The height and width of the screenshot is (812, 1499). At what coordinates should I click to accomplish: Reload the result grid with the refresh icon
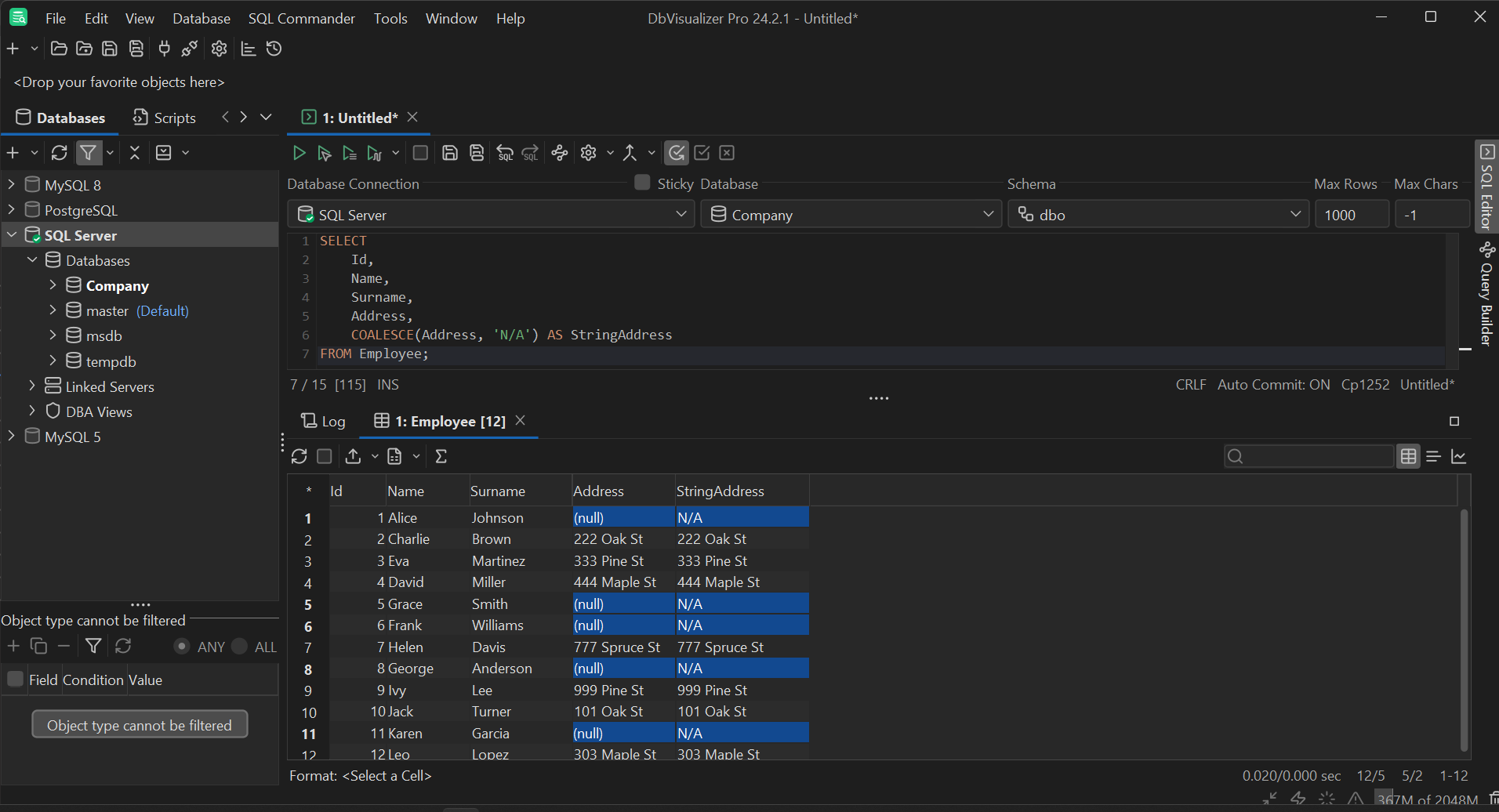[x=299, y=455]
